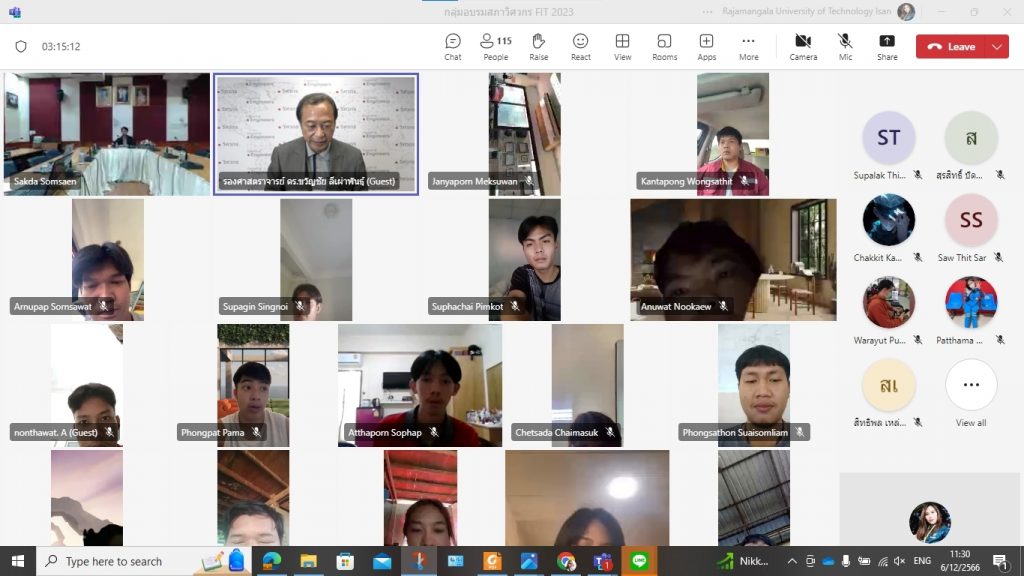Show the People participant list
This screenshot has width=1024, height=576.
496,46
